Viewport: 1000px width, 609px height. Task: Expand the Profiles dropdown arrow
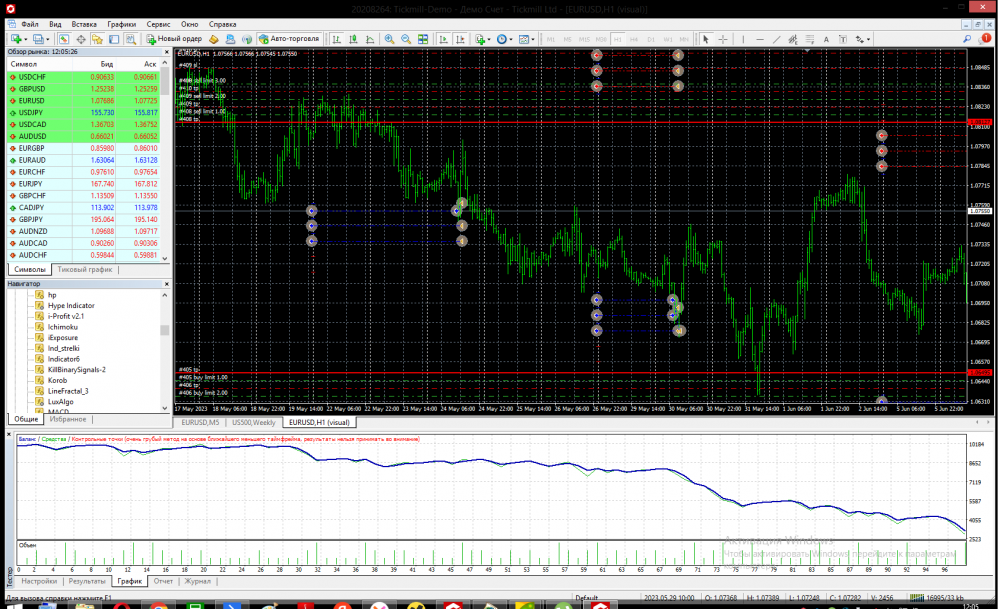(x=48, y=39)
